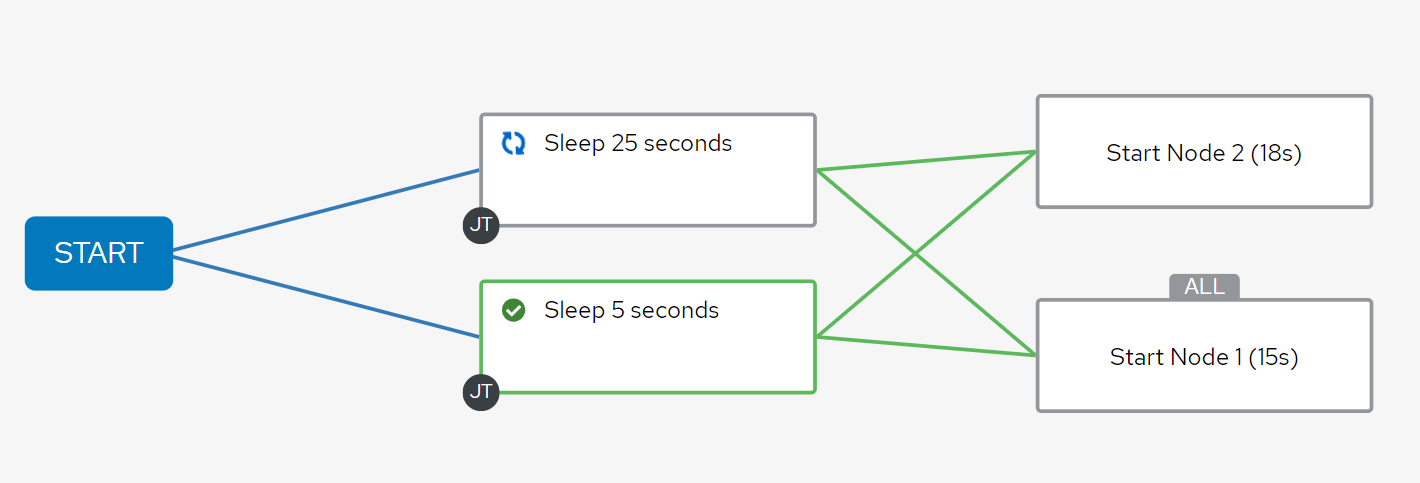This screenshot has height=483, width=1420.
Task: Click the running sync icon on Sleep 25 seconds
Action: pyautogui.click(x=513, y=143)
